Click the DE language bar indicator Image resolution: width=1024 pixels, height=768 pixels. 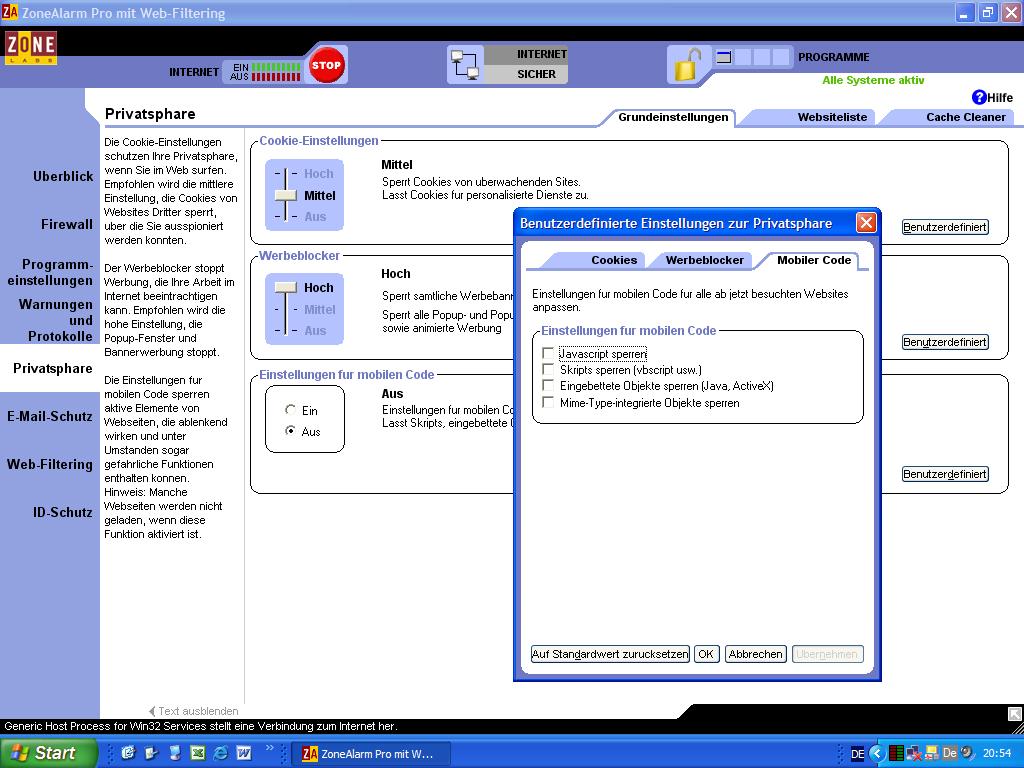pos(857,754)
